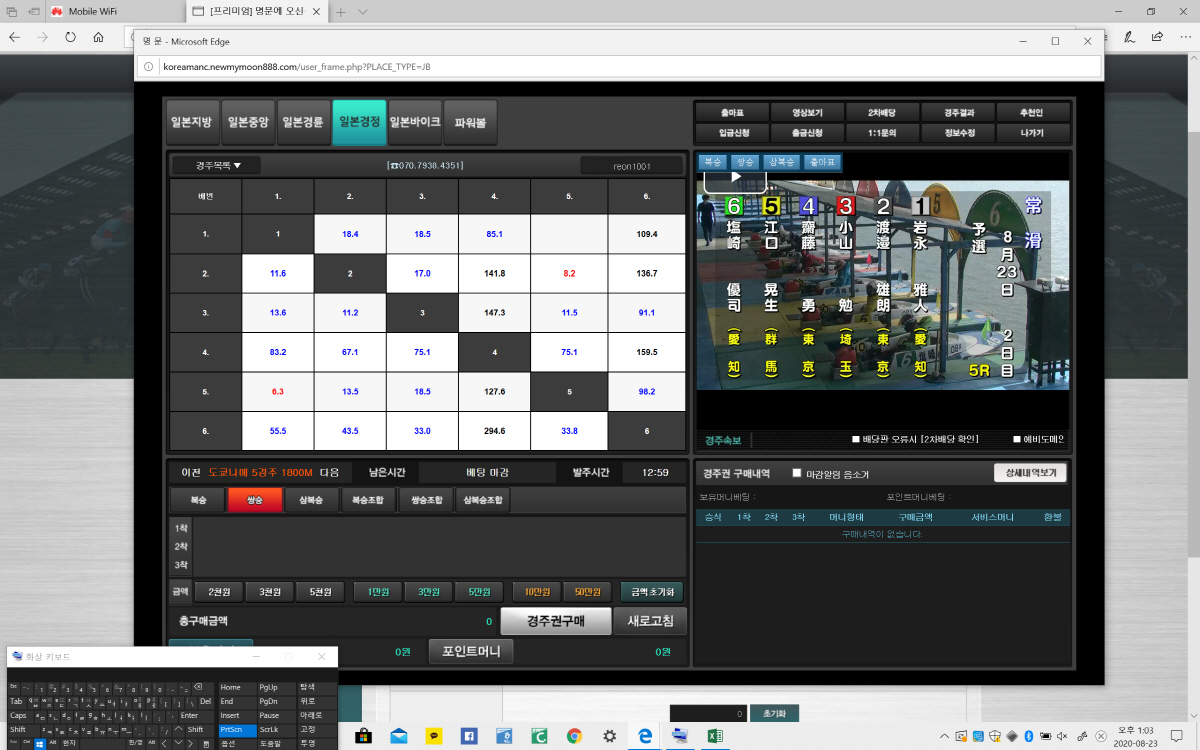The image size is (1200, 750).
Task: Switch to the 일본바이크 tab
Action: (x=414, y=122)
